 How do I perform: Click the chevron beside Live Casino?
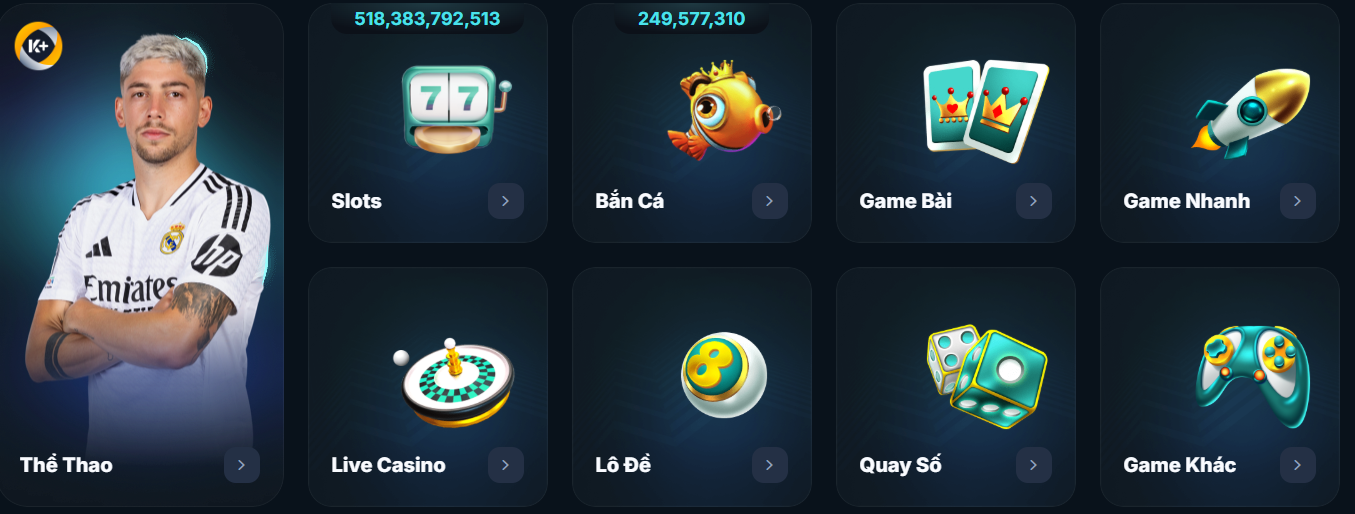click(506, 465)
